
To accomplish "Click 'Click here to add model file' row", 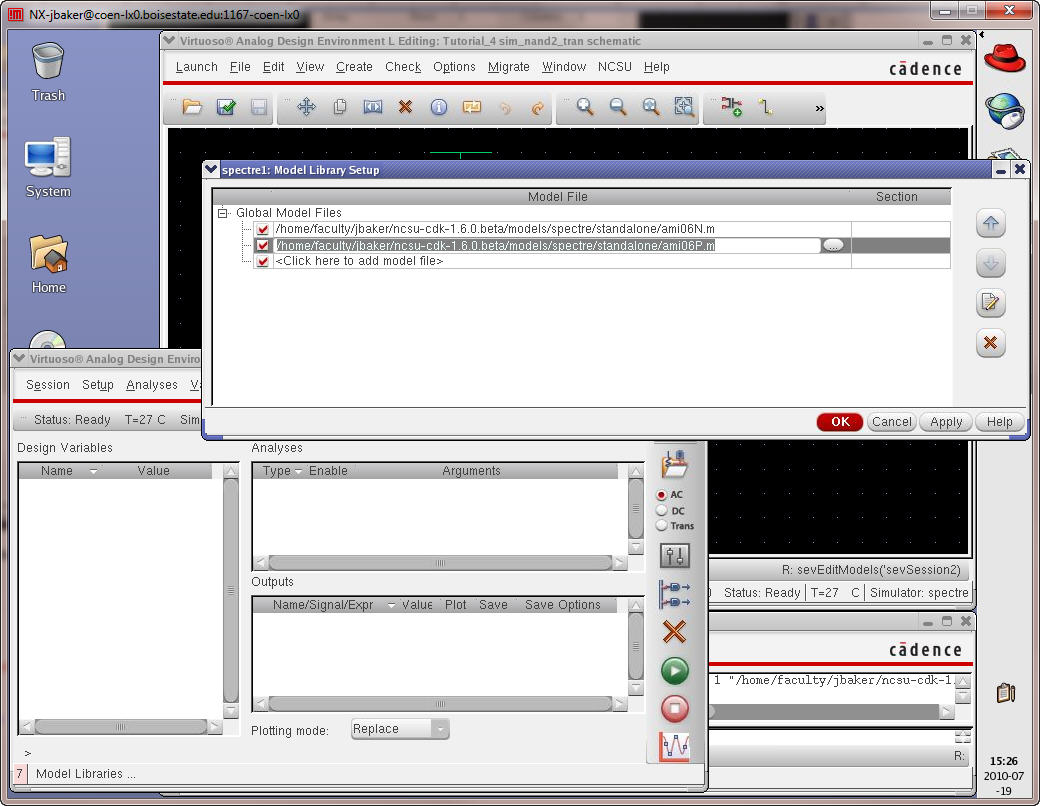I will point(359,261).
